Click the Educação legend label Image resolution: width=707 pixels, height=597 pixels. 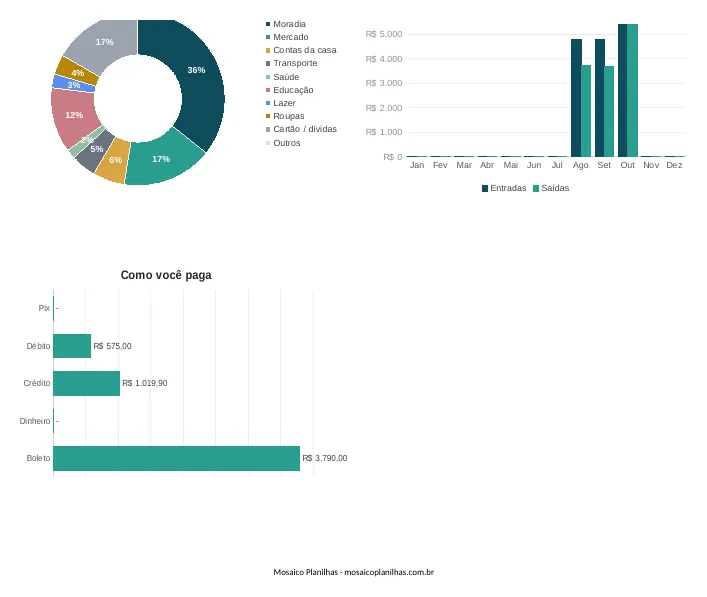coord(293,90)
